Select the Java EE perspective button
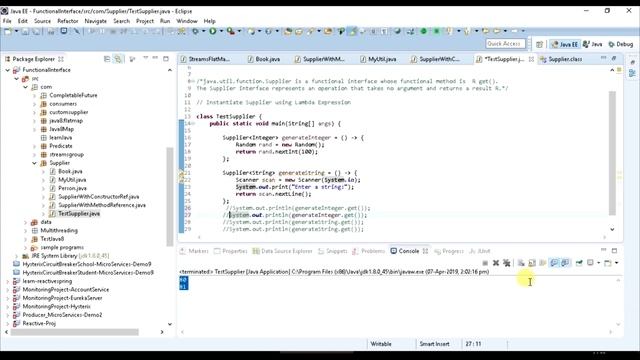This screenshot has width=640, height=360. click(x=564, y=44)
